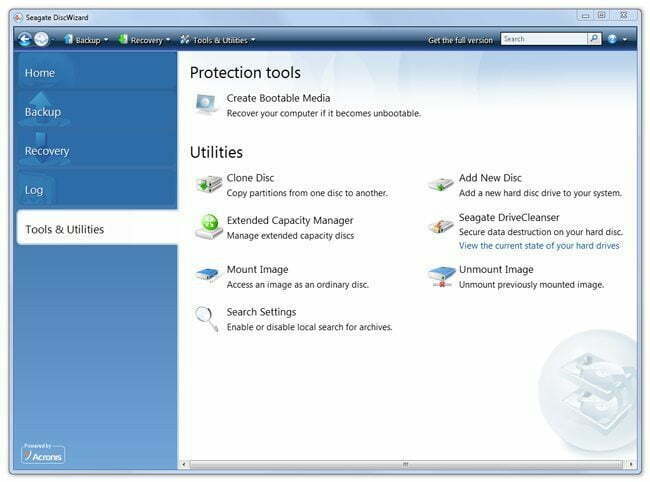
Task: Open the Backup toolbar menu
Action: click(86, 40)
